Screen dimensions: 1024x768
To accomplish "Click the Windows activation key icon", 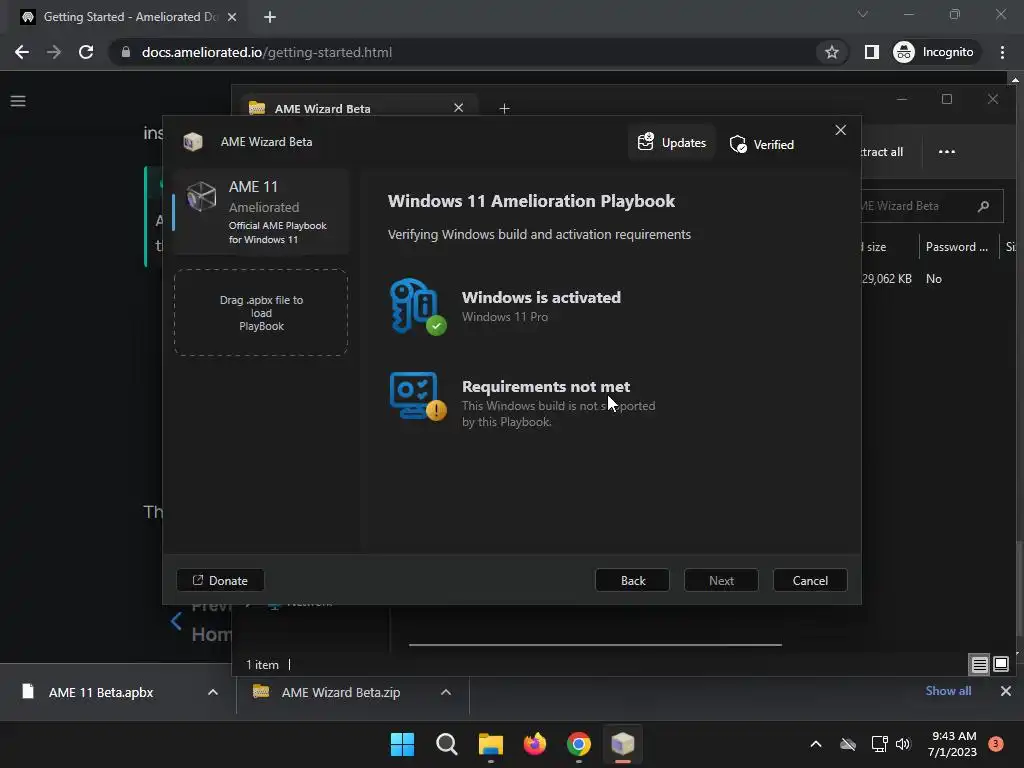I will [418, 306].
